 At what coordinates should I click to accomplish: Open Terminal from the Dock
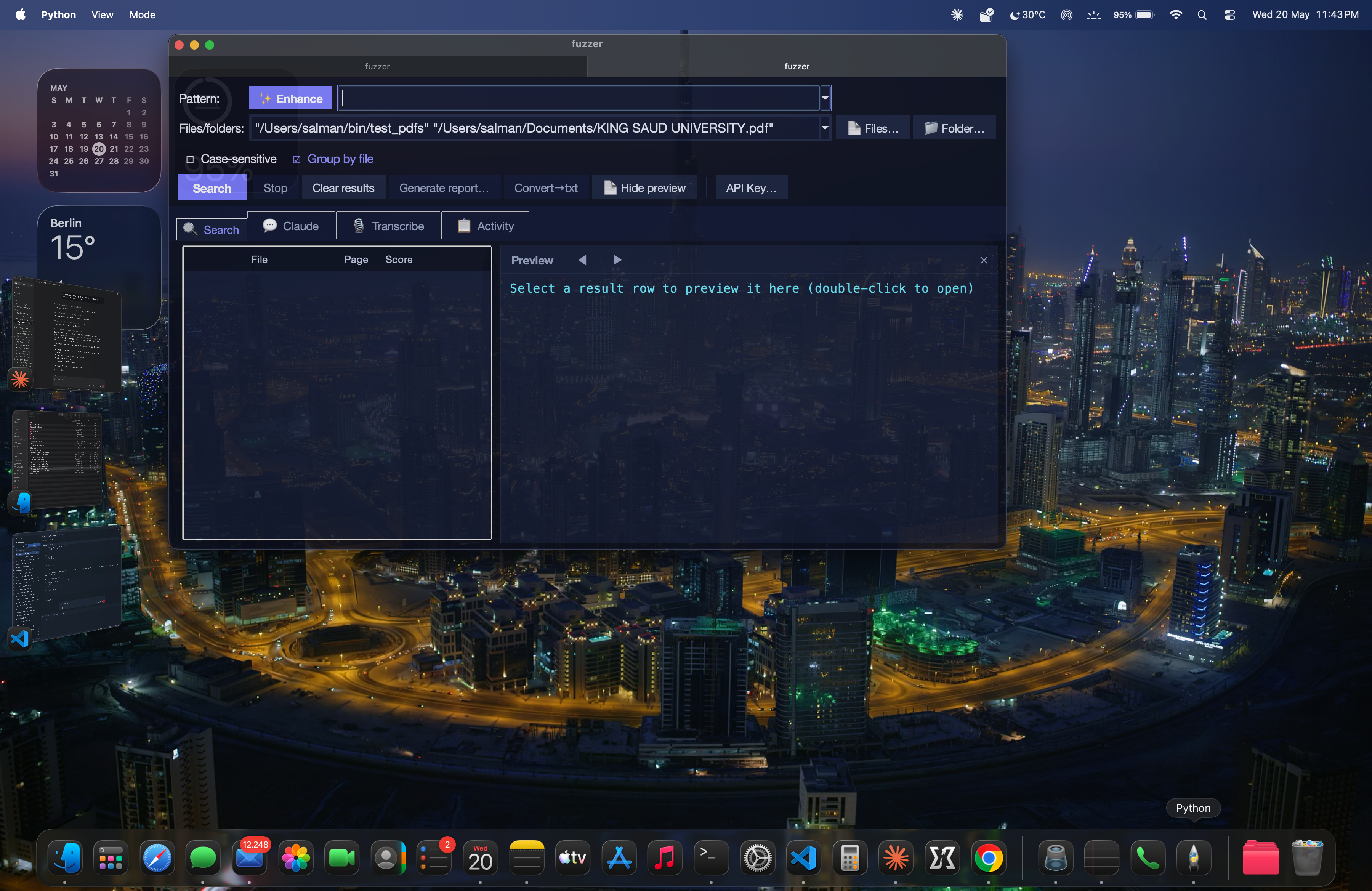(x=711, y=857)
